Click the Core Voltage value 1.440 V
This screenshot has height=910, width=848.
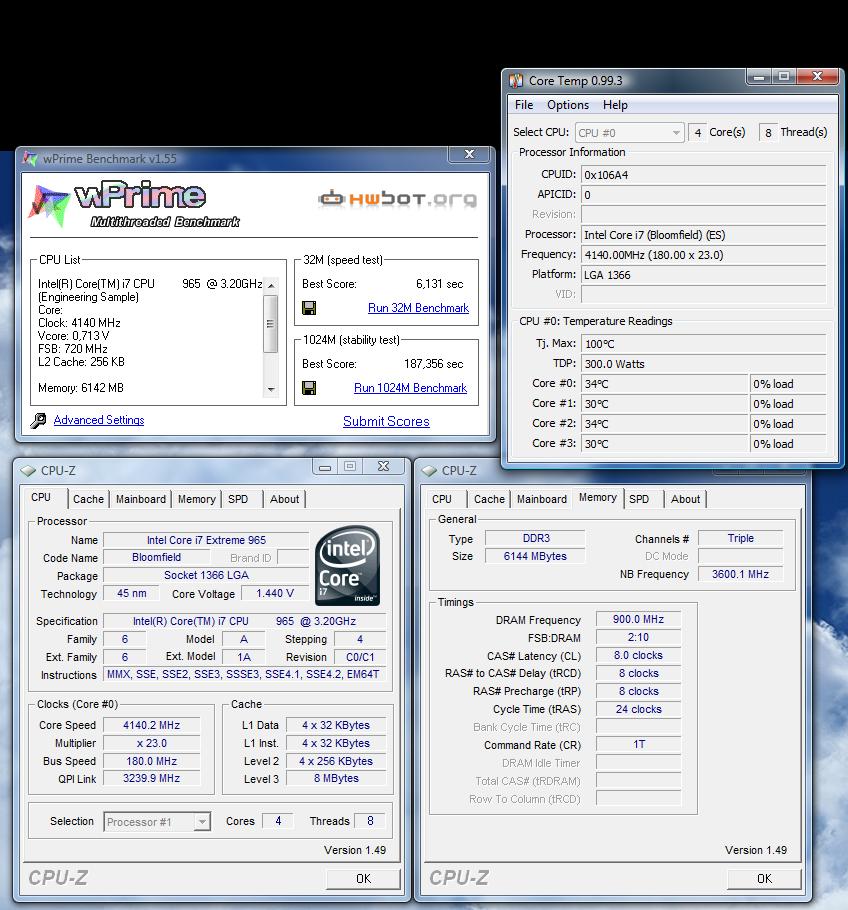coord(275,593)
